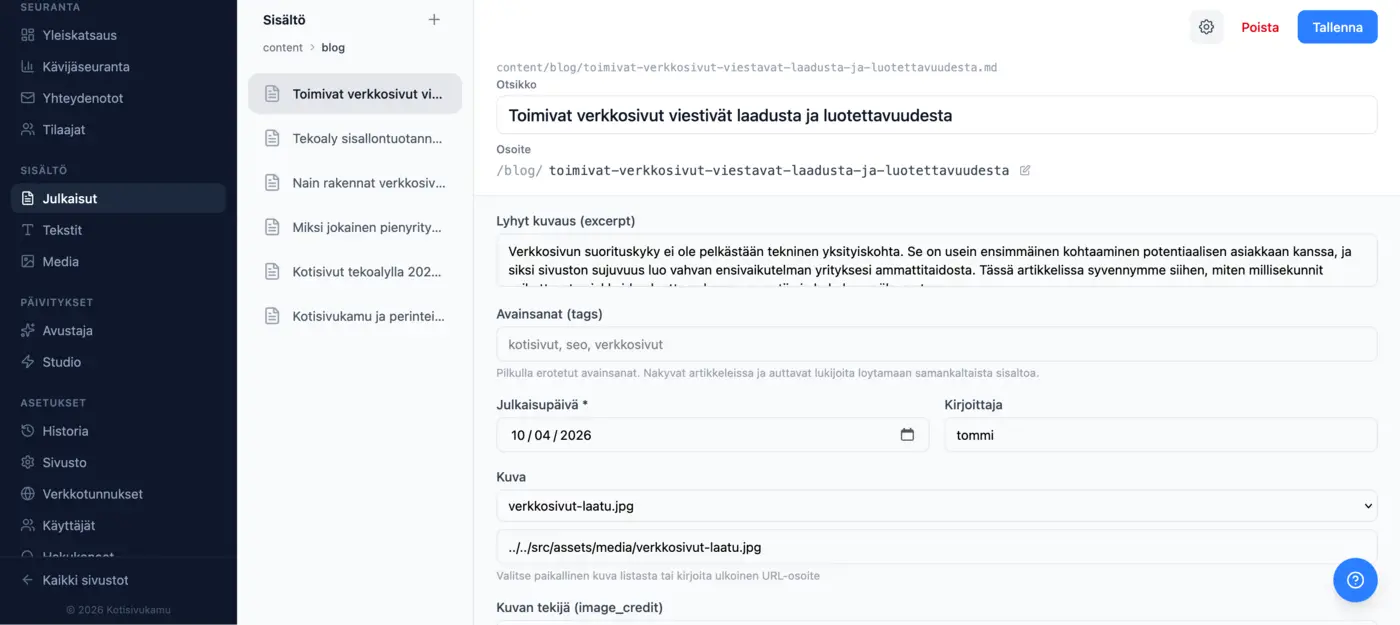Select post 'Kotisivut tekoalylla 202...'
Screen dimensions: 1400x625
coord(355,271)
